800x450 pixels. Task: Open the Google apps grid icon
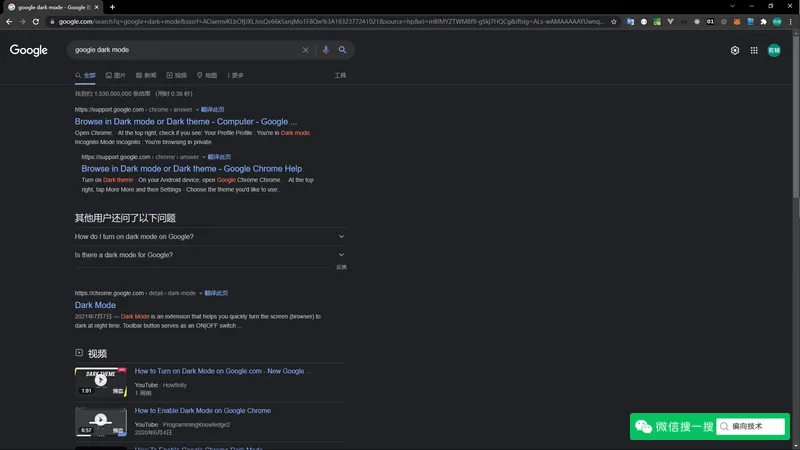[x=754, y=50]
